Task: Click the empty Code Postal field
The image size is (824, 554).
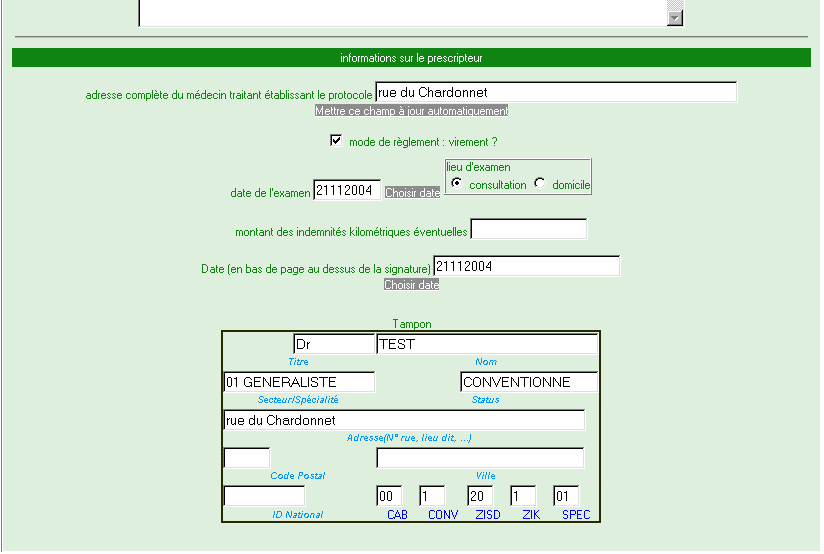Action: point(247,458)
